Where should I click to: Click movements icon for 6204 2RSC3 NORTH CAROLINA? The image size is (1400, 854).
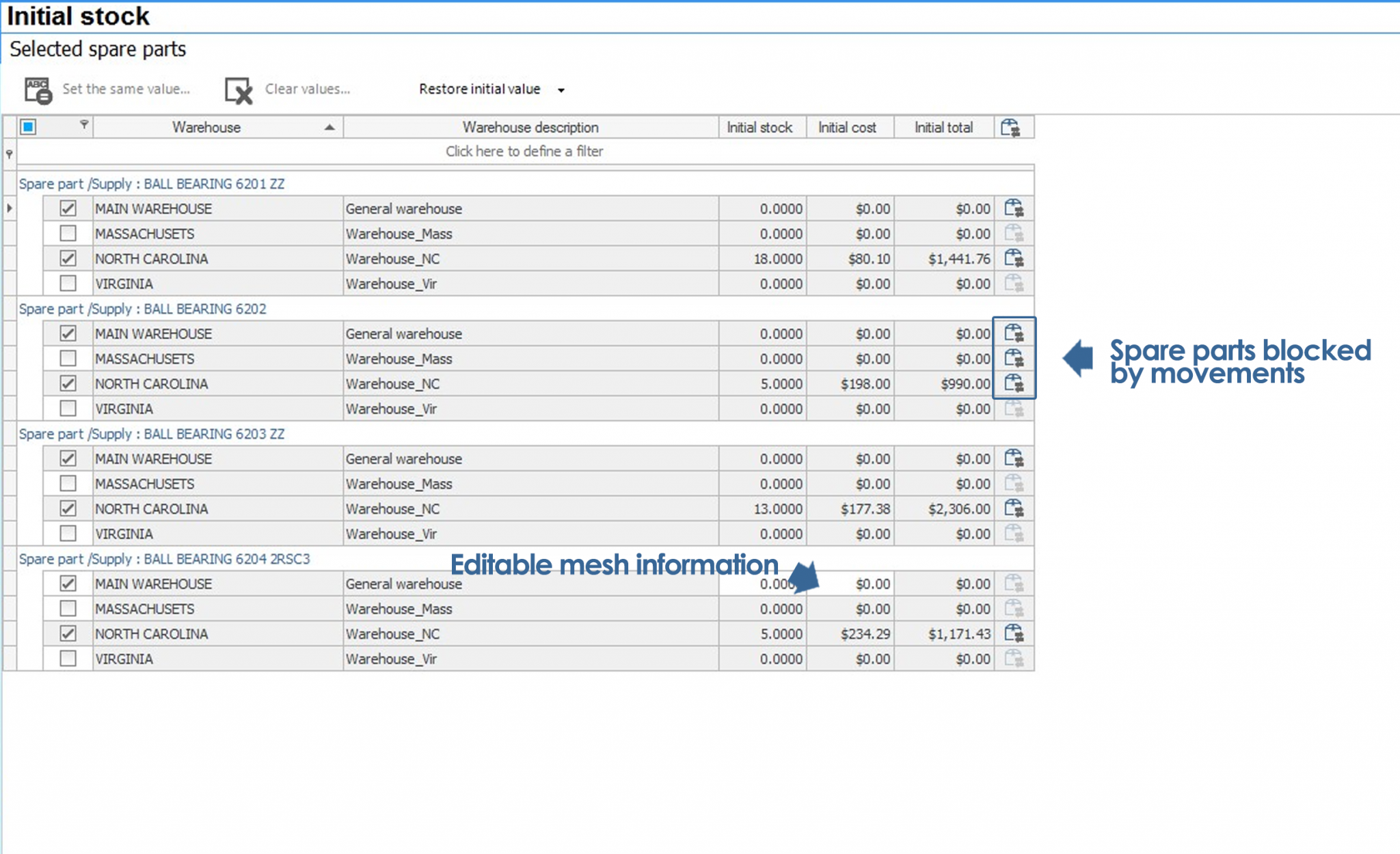pyautogui.click(x=1013, y=633)
